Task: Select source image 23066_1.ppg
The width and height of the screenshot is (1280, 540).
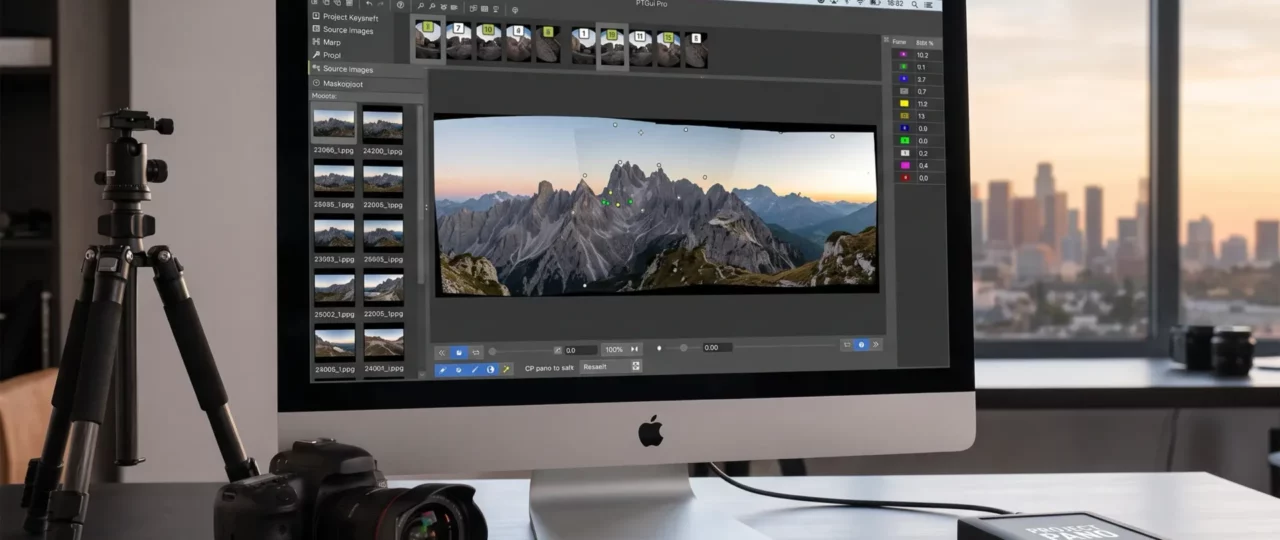Action: coord(334,130)
